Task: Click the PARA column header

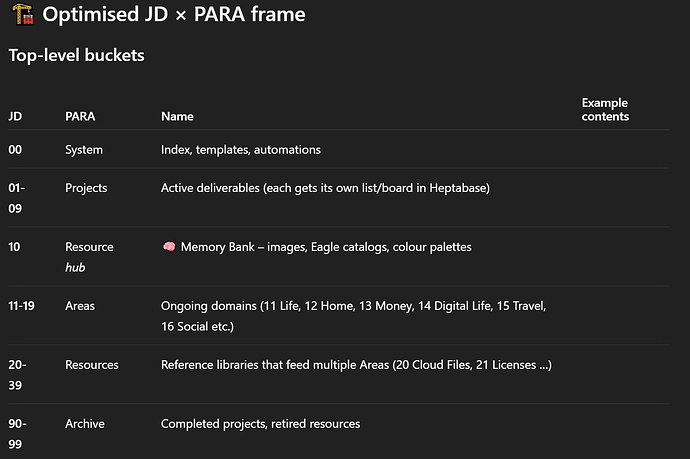Action: 80,116
